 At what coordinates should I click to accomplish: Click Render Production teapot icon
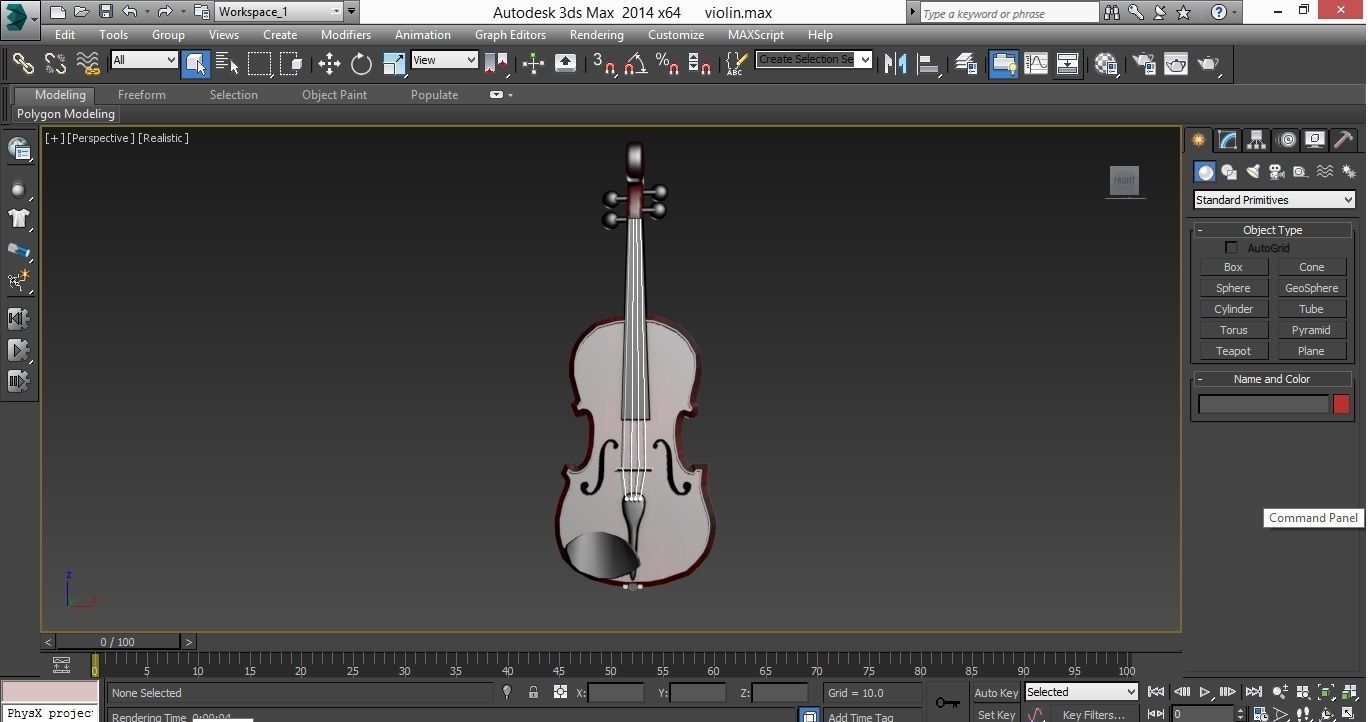1209,64
